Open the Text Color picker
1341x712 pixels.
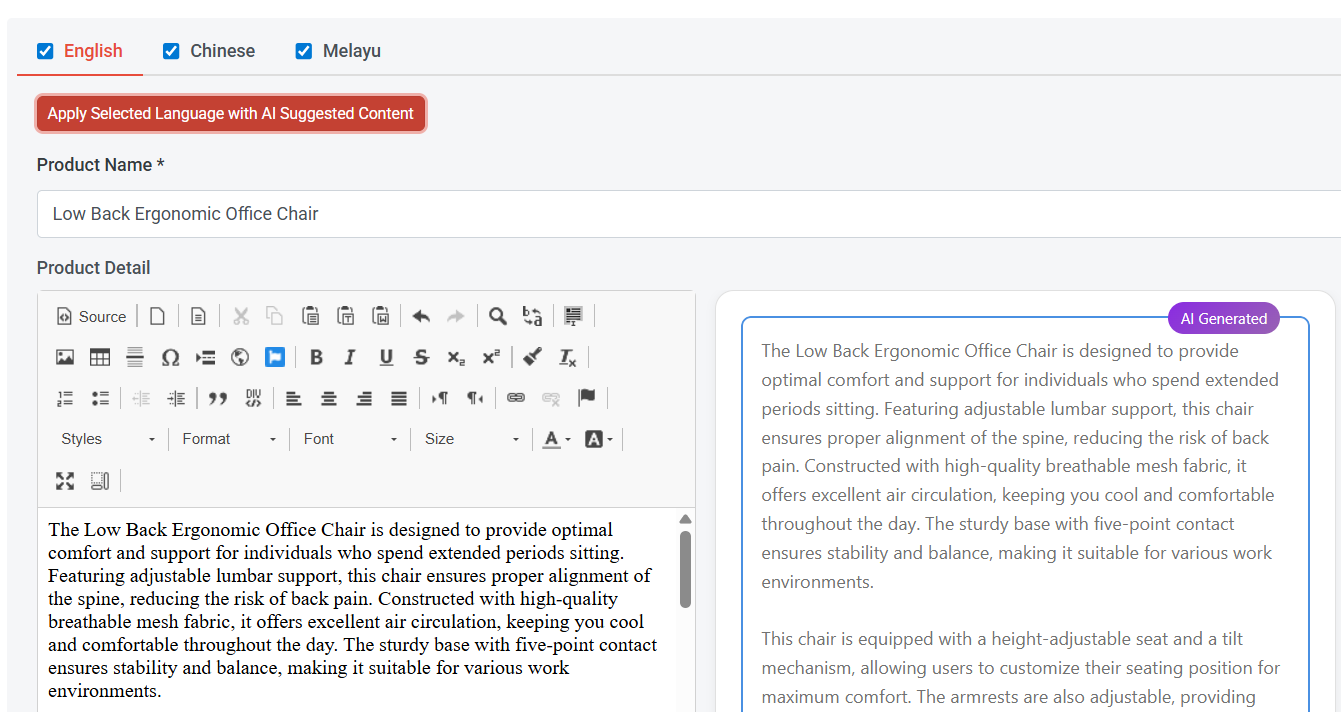[553, 439]
